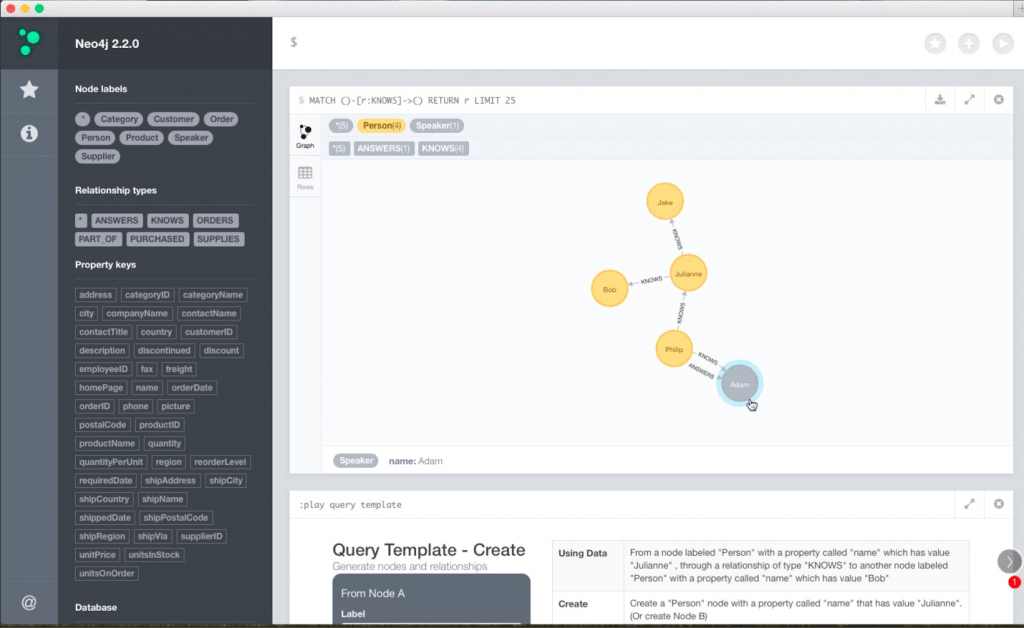
Task: Switch to Graph view
Action: click(305, 136)
